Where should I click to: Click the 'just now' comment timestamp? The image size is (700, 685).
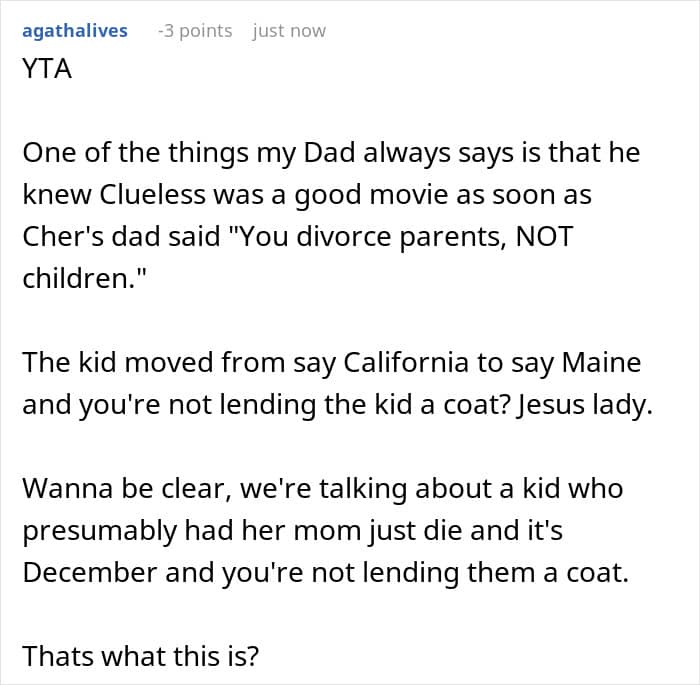(289, 31)
